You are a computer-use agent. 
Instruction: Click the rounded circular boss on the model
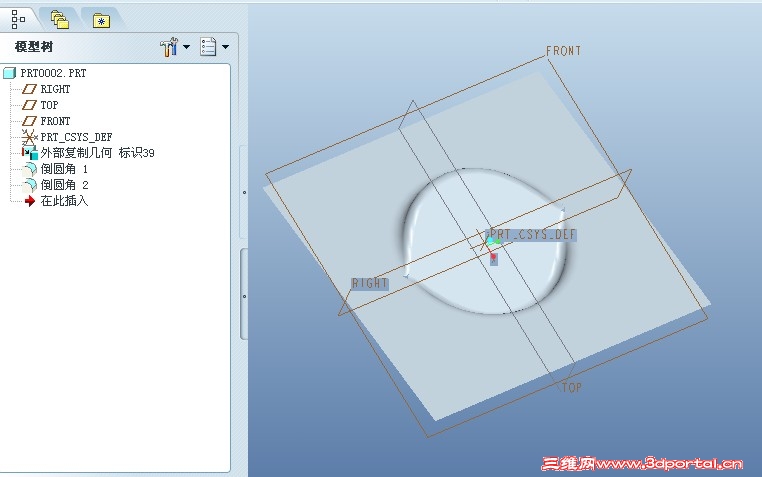486,241
